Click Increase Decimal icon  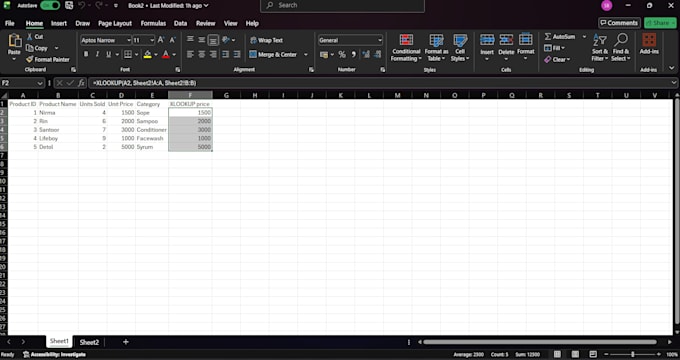point(366,55)
